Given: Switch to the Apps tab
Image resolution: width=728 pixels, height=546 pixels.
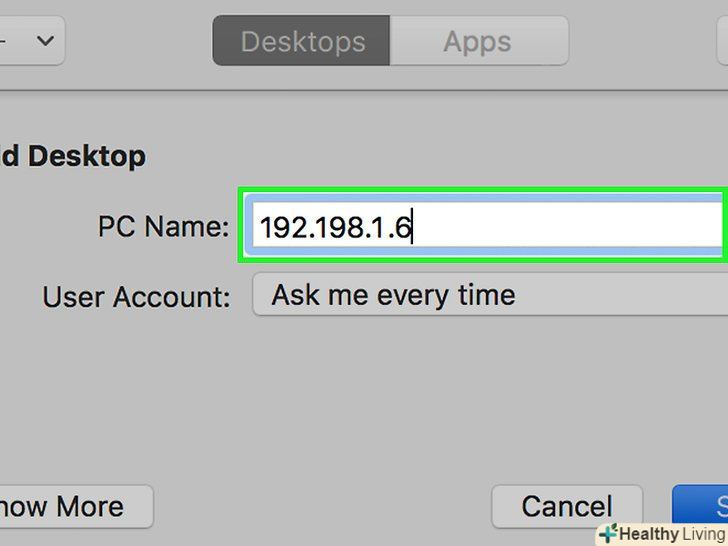Looking at the screenshot, I should tap(478, 42).
